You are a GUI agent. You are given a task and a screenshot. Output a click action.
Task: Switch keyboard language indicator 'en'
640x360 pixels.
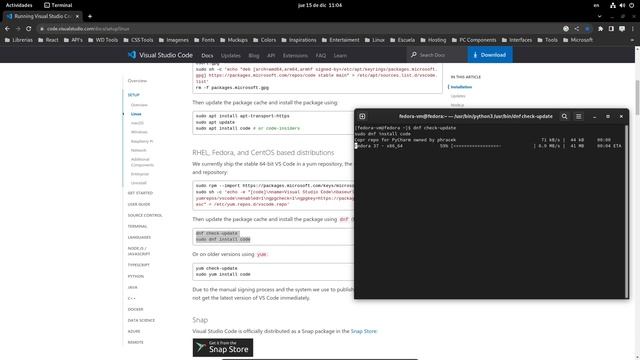point(596,5)
